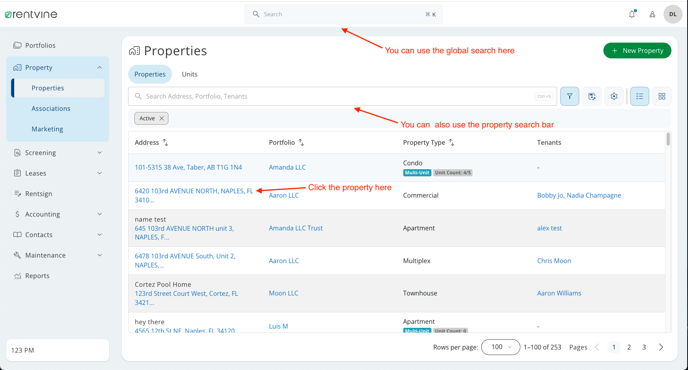688x370 pixels.
Task: Click the Accounting dollar icon
Action: 17,214
